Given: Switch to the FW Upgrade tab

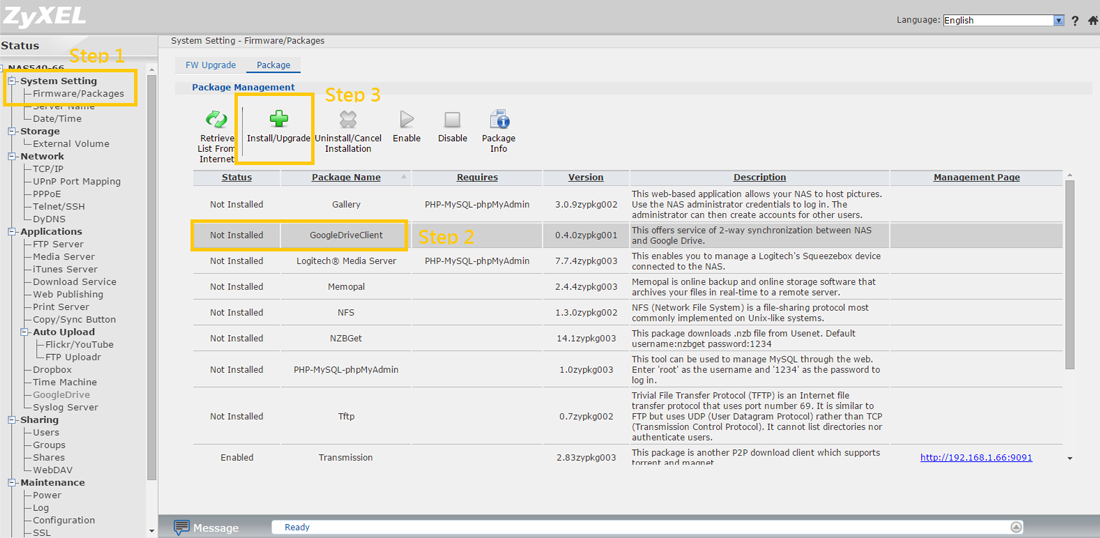Looking at the screenshot, I should point(210,65).
